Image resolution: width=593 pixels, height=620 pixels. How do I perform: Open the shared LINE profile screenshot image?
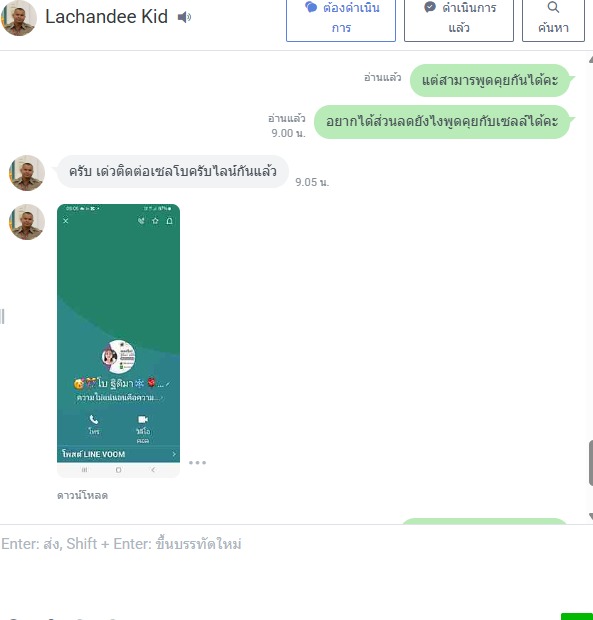118,340
